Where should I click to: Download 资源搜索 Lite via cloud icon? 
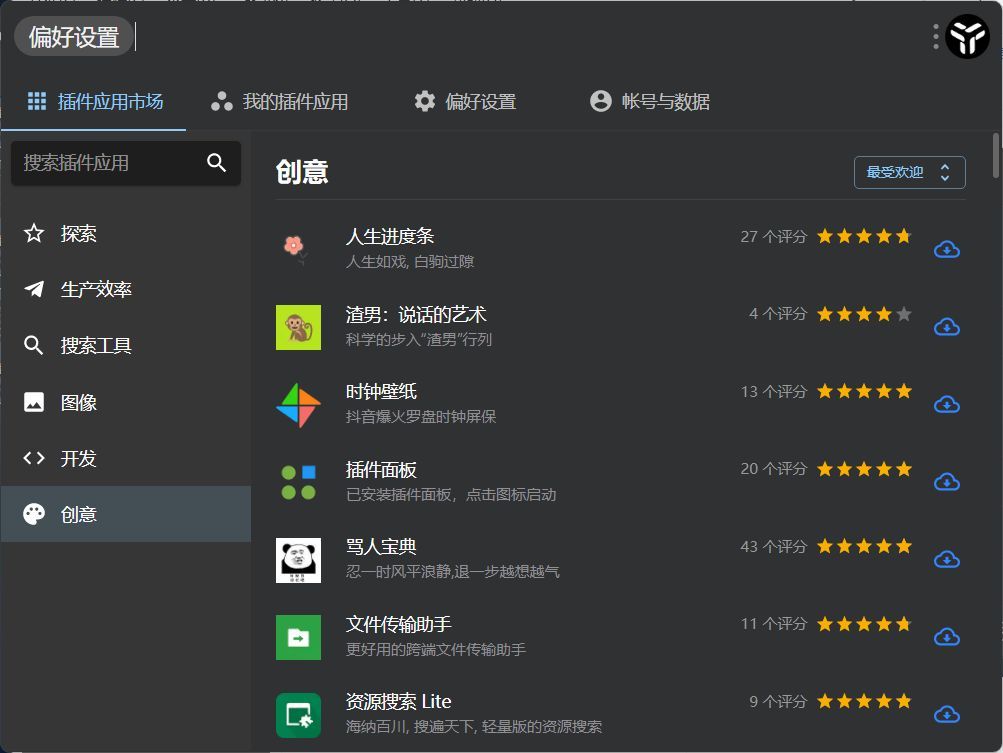[947, 714]
